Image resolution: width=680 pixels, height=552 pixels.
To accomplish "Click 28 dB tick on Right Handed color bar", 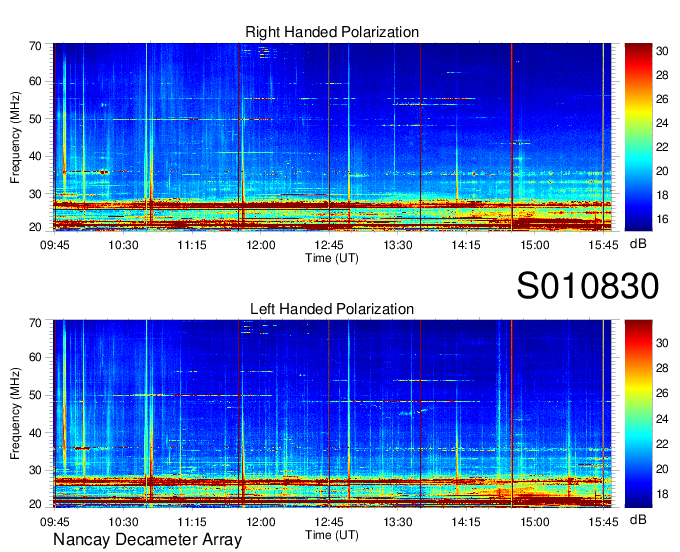I will coord(662,75).
